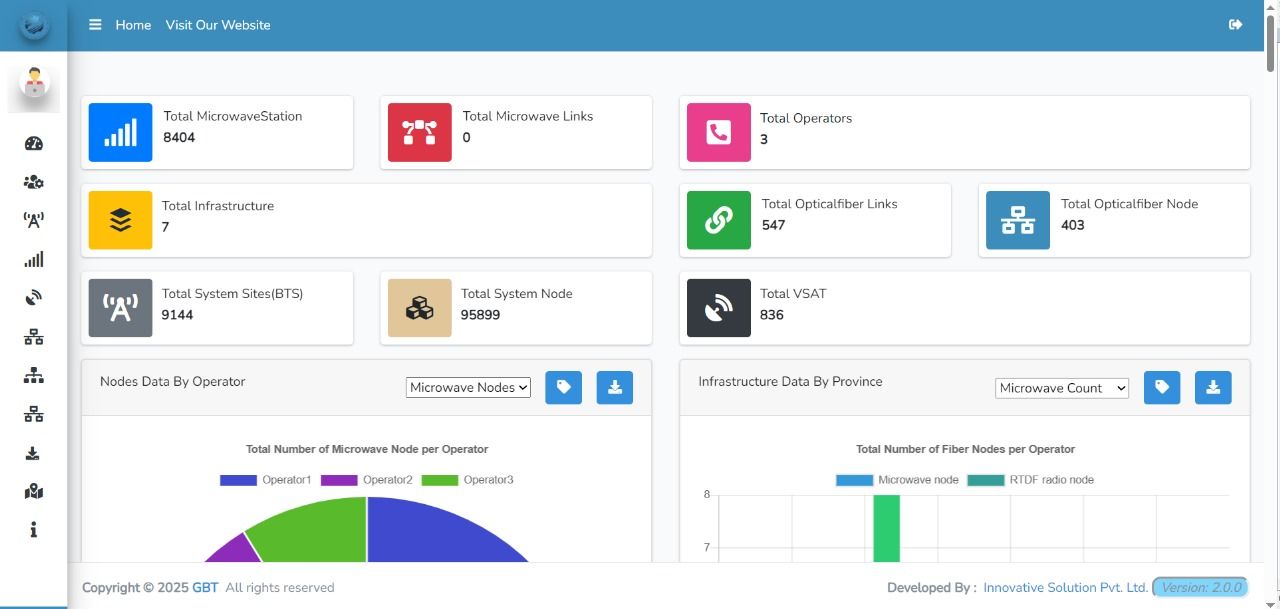1280x609 pixels.
Task: Toggle the RTDF radio node legend item
Action: (x=1030, y=480)
